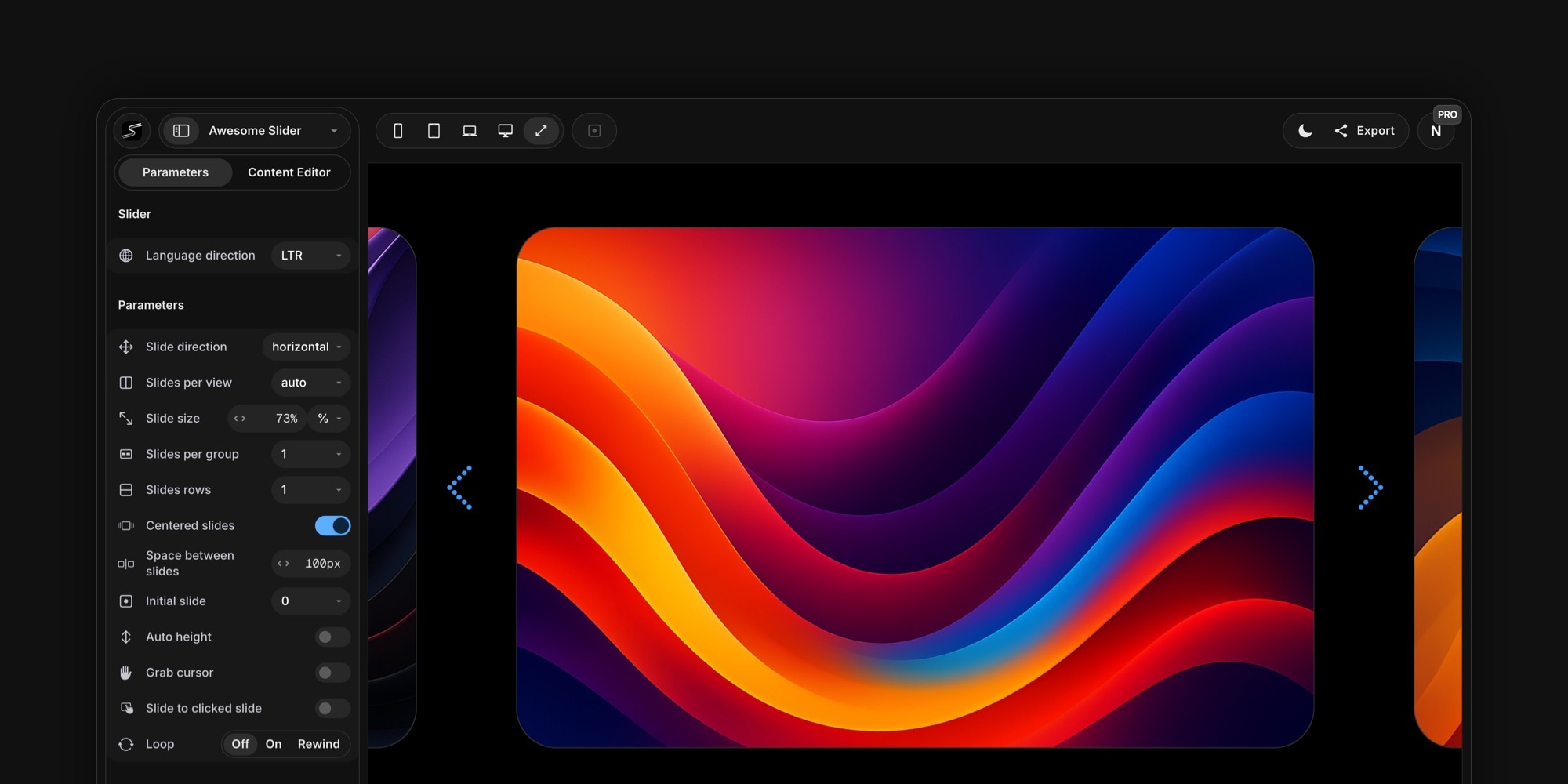1568x784 pixels.
Task: Open the Slide direction horizontal dropdown
Action: 307,347
